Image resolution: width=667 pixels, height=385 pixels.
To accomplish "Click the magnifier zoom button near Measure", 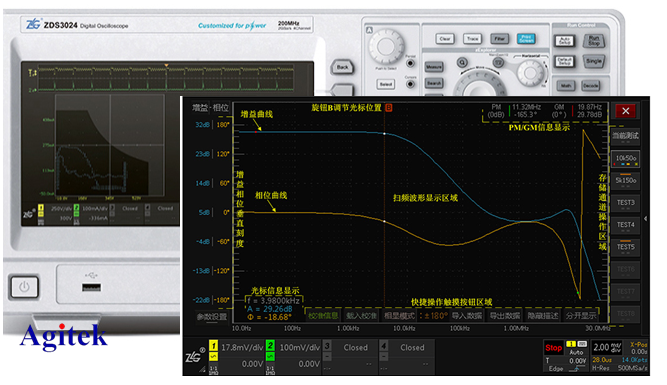I will point(462,63).
